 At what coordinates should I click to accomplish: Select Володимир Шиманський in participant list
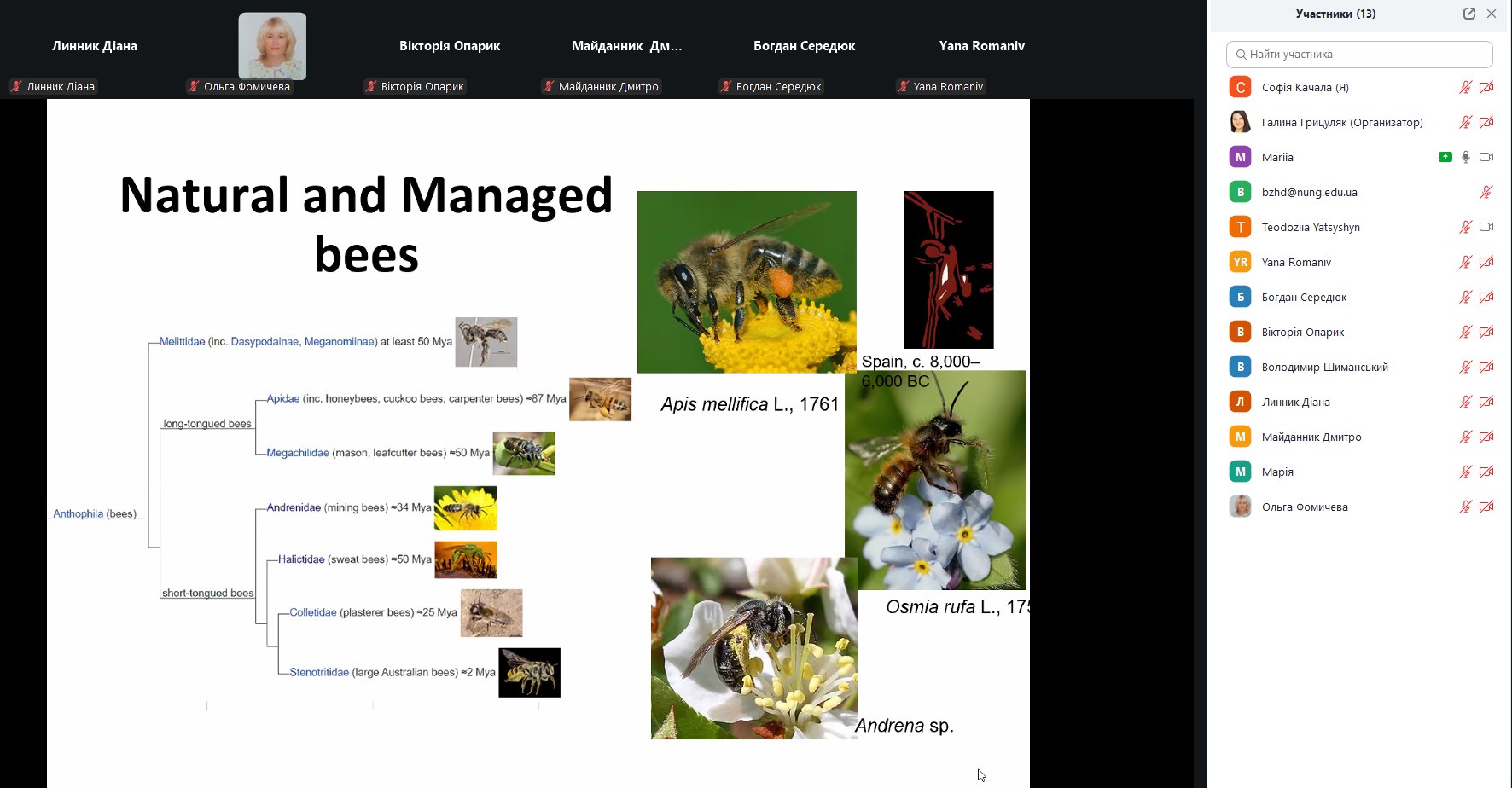coord(1324,368)
